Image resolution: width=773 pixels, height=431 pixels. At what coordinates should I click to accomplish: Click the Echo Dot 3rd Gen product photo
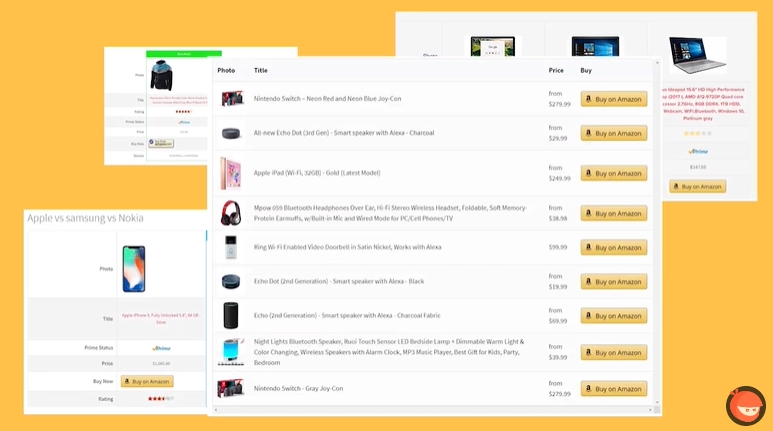pos(231,133)
